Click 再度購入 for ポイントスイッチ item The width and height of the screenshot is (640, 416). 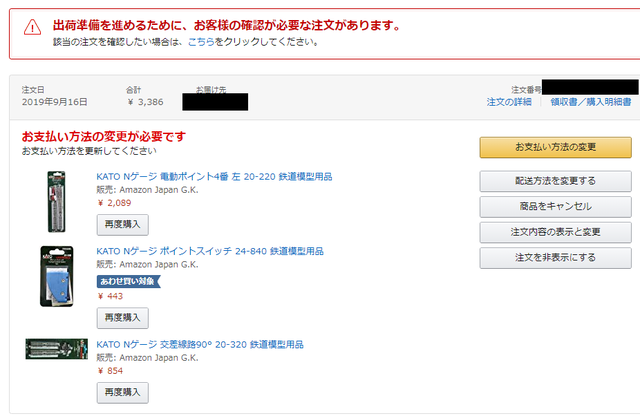pos(122,318)
